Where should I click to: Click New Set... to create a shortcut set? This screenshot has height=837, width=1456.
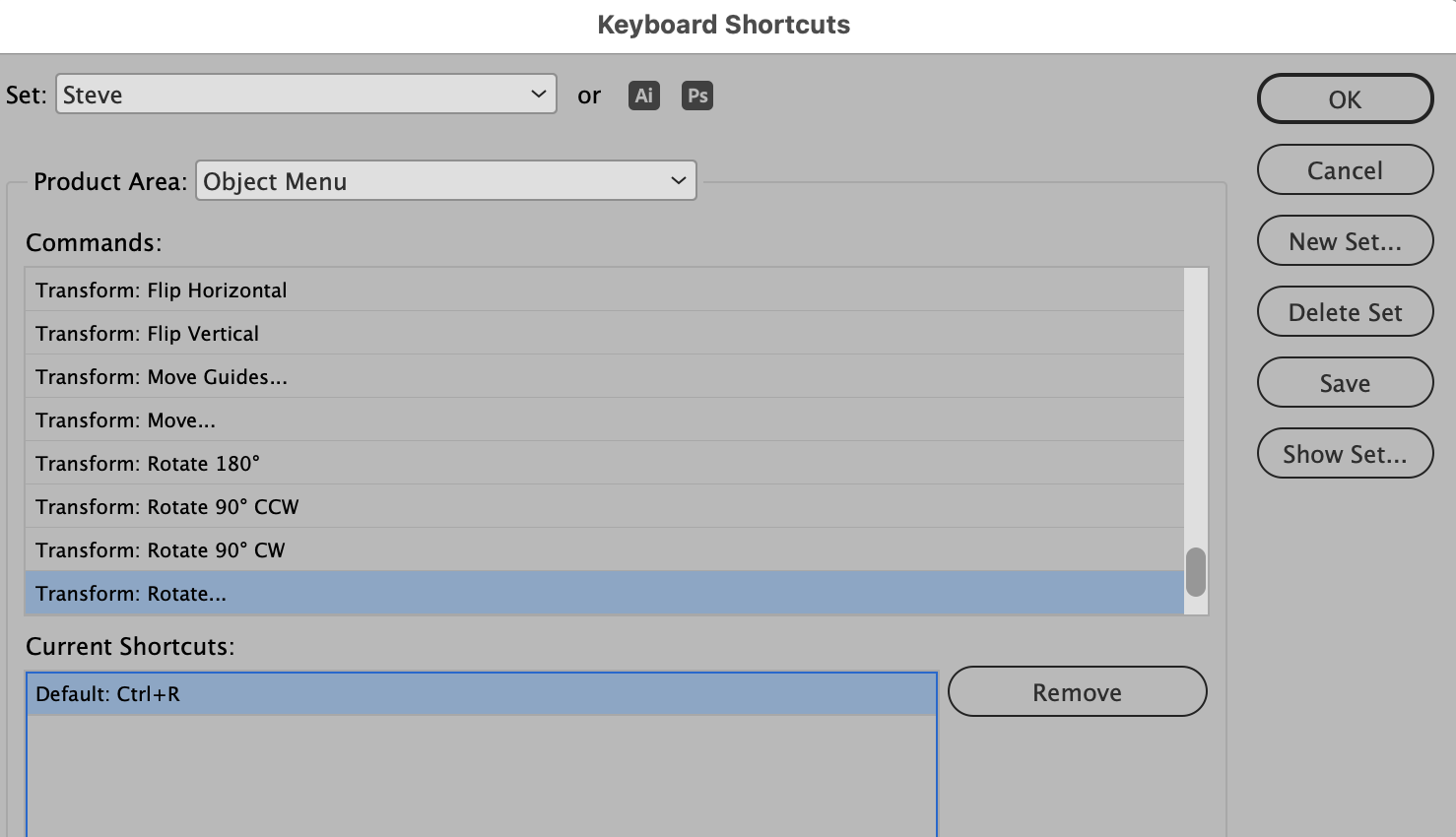coord(1345,240)
